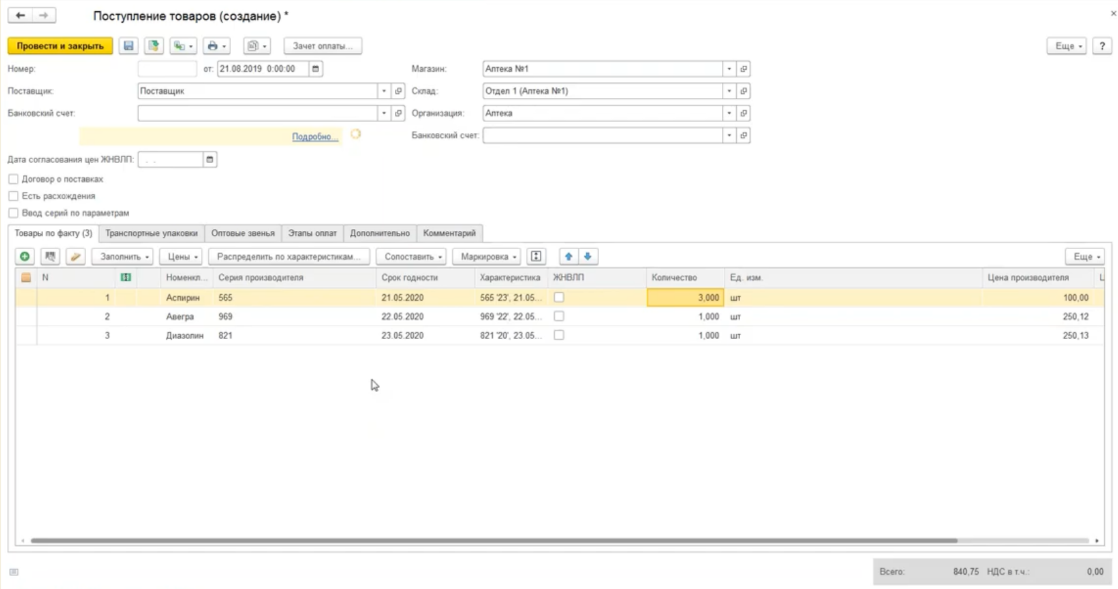The width and height of the screenshot is (1118, 589).
Task: Open the Этапы оплат tab
Action: coord(312,233)
